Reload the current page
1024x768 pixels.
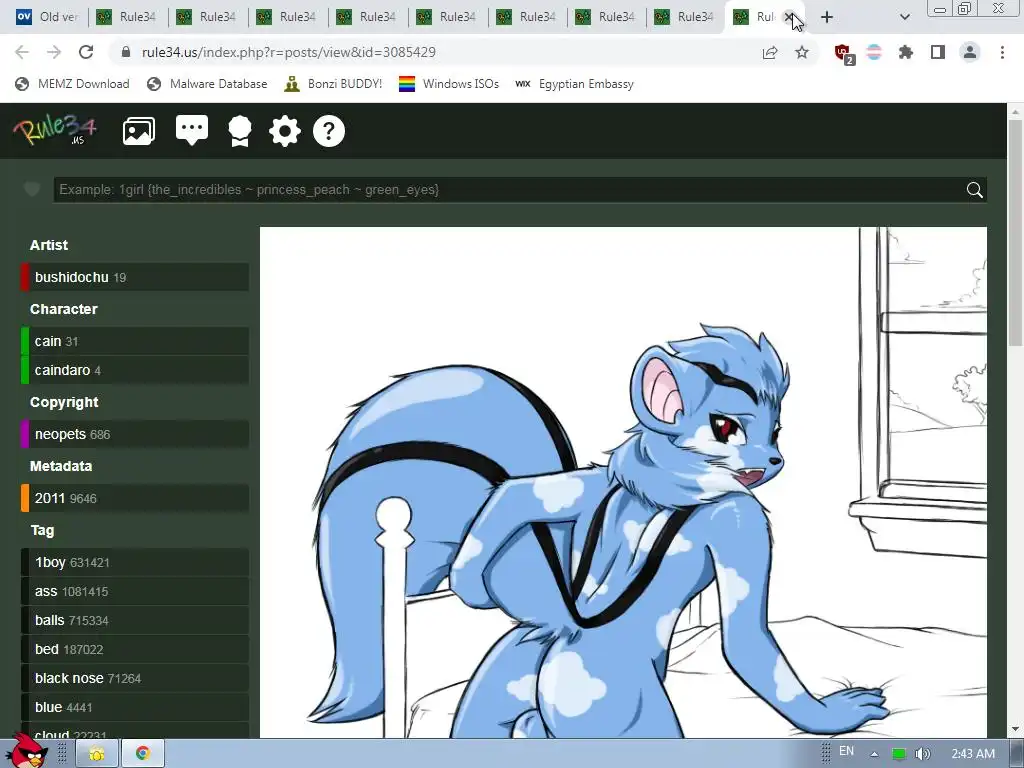point(86,52)
